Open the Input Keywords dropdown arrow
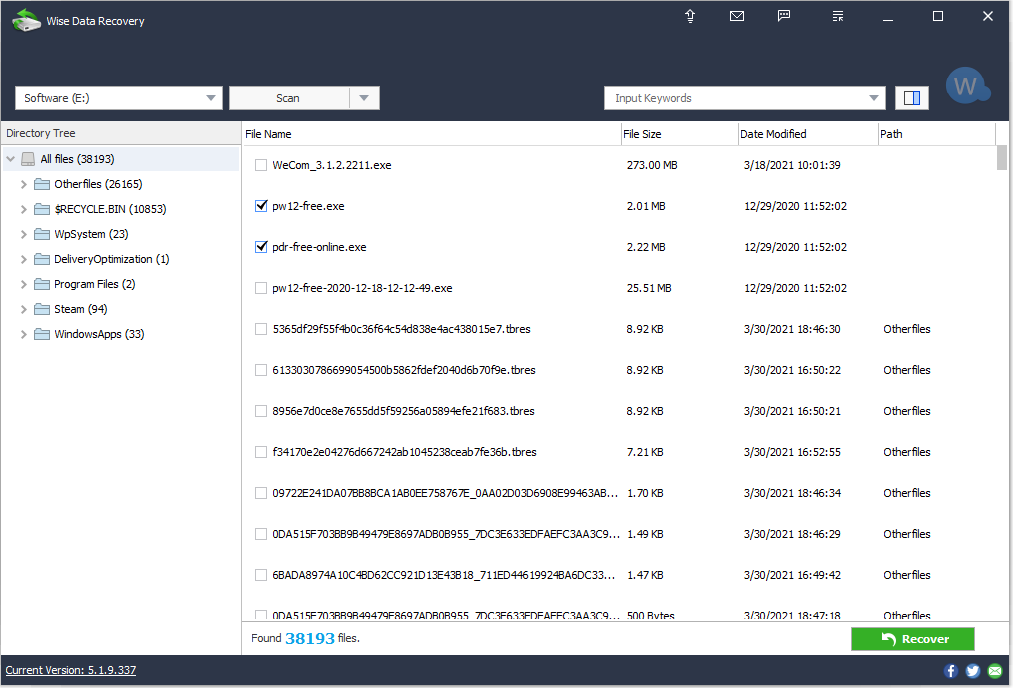 pyautogui.click(x=873, y=98)
